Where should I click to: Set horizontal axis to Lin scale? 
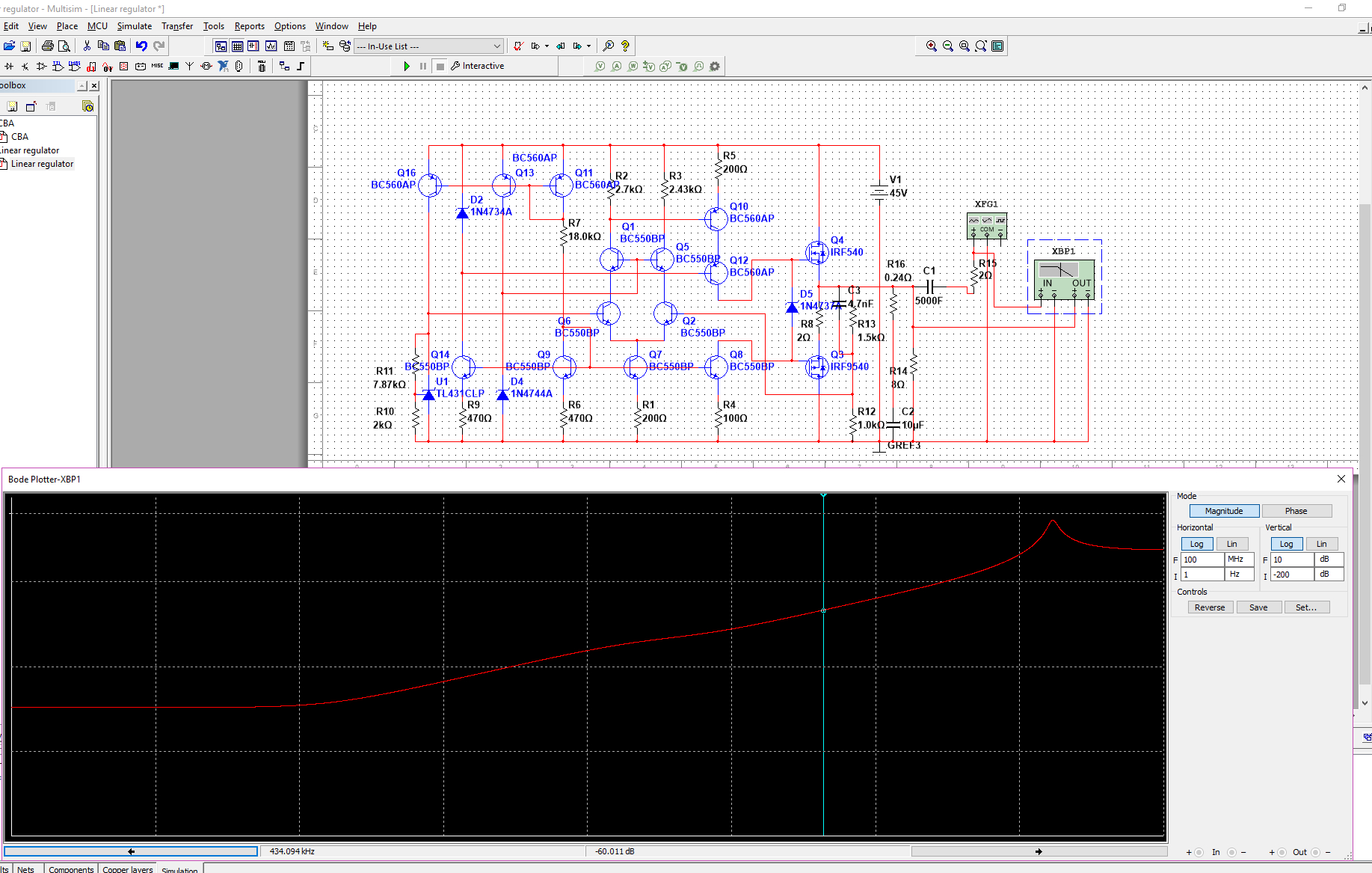click(x=1231, y=544)
